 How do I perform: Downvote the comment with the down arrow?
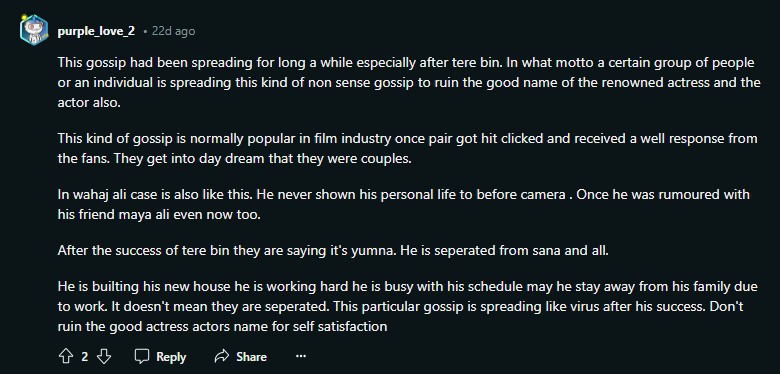tap(104, 356)
